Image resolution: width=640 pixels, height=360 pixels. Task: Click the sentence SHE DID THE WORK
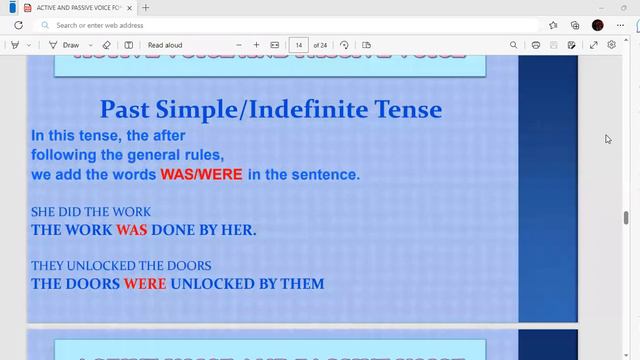pos(91,212)
